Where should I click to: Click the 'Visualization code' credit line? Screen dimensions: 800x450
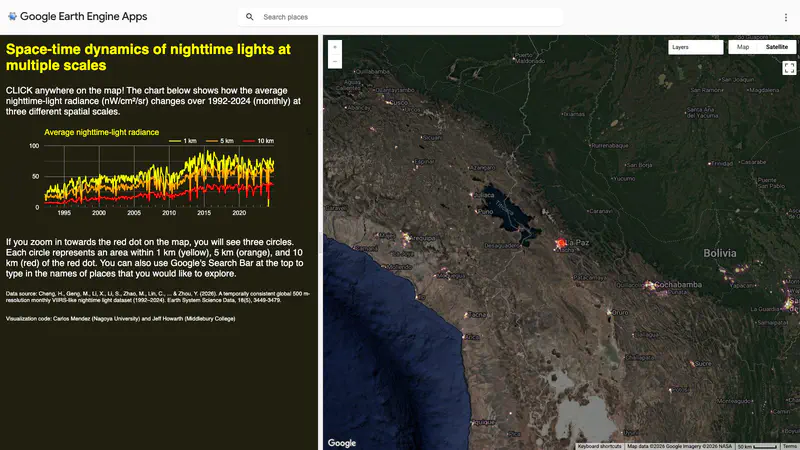120,318
